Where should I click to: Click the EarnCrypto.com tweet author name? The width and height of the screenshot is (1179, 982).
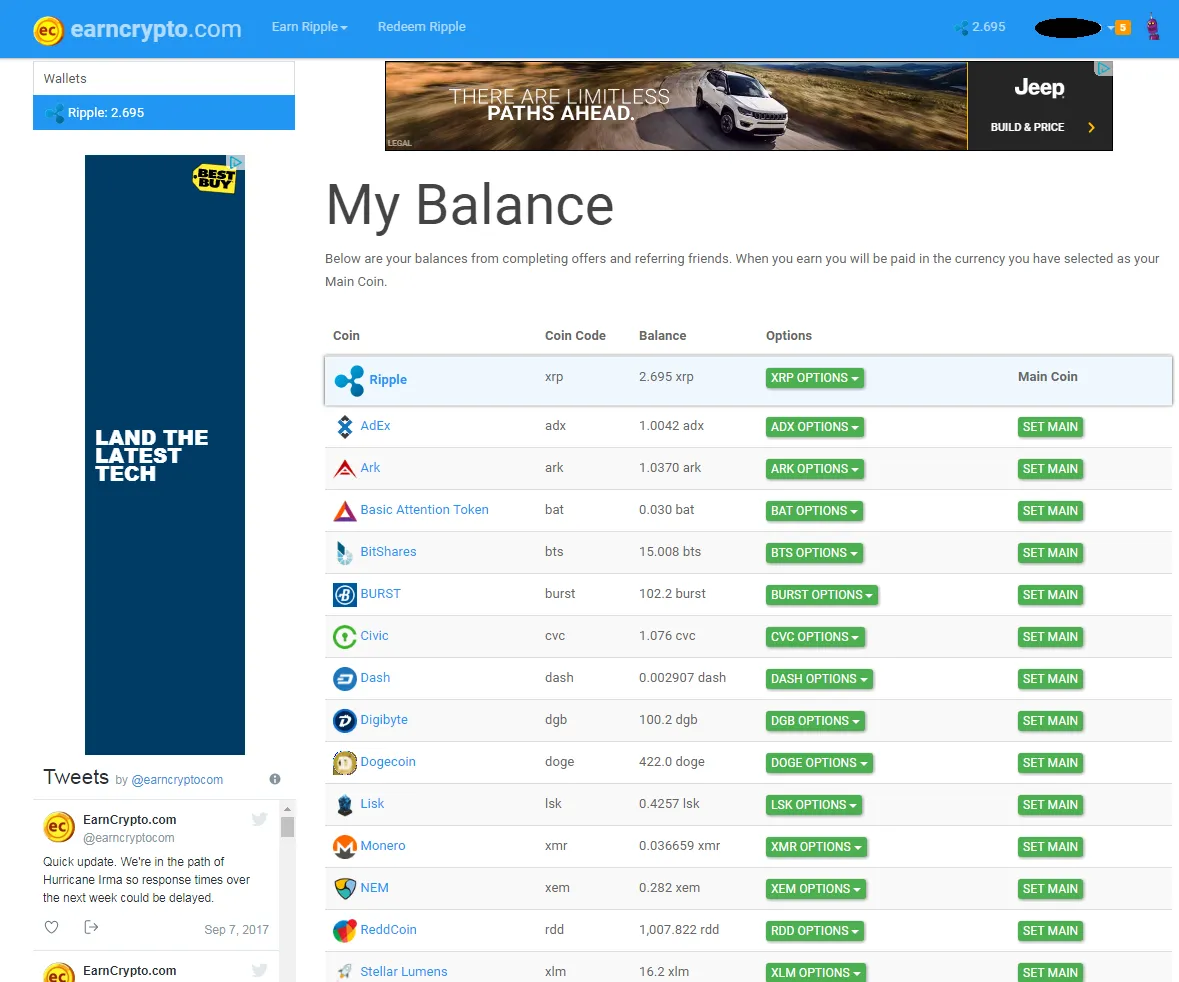(x=129, y=820)
